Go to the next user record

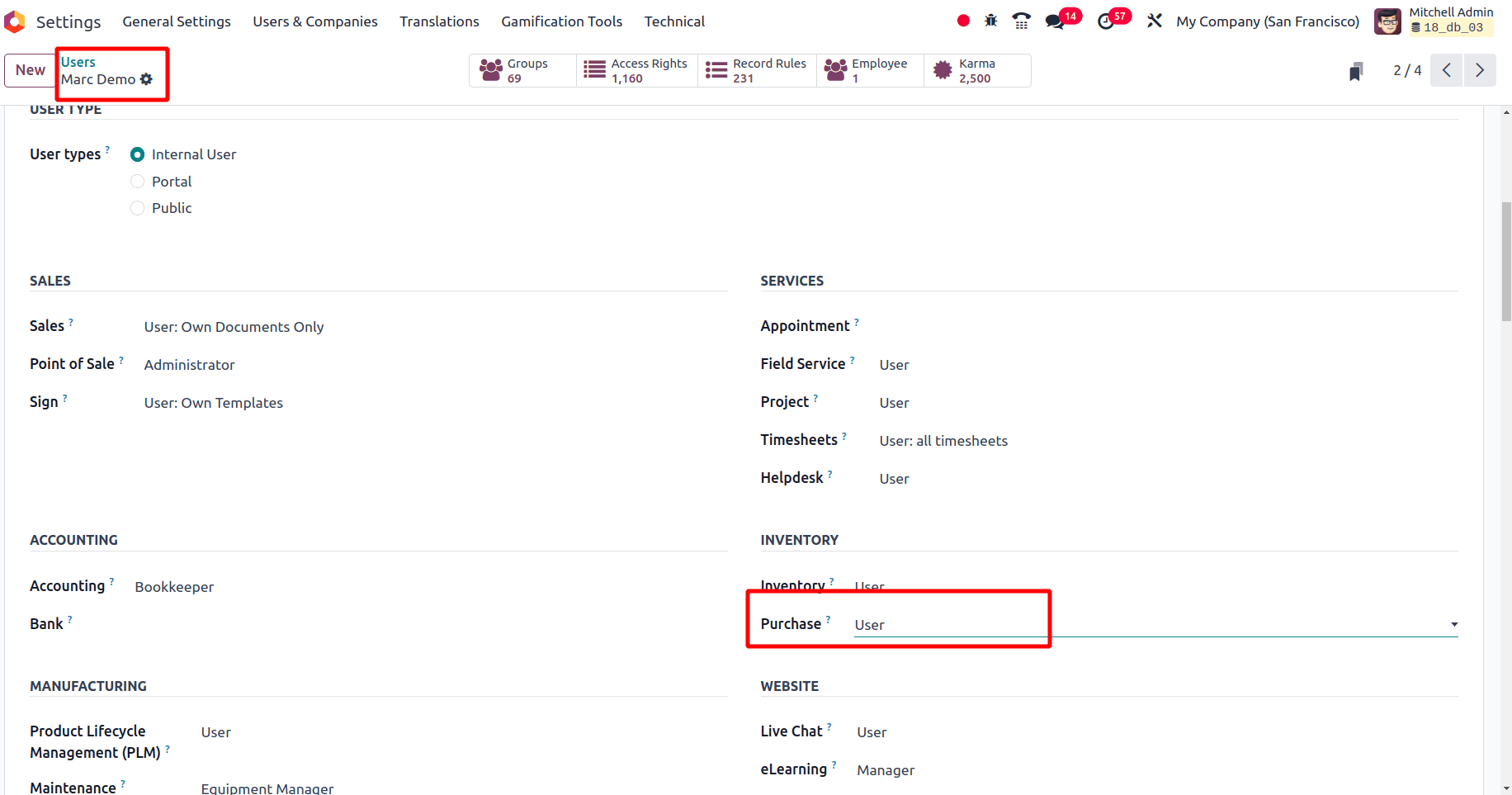(x=1480, y=70)
